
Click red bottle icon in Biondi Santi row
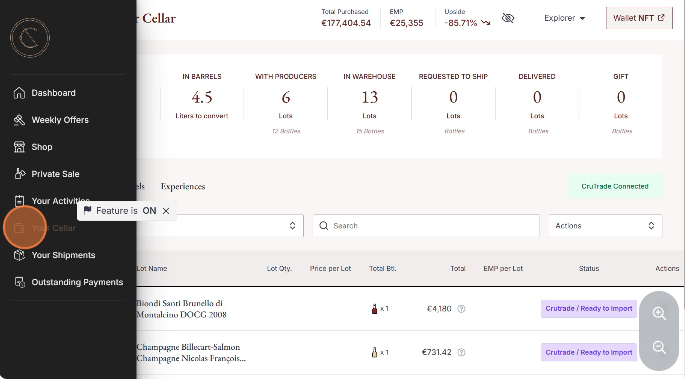[x=374, y=309]
